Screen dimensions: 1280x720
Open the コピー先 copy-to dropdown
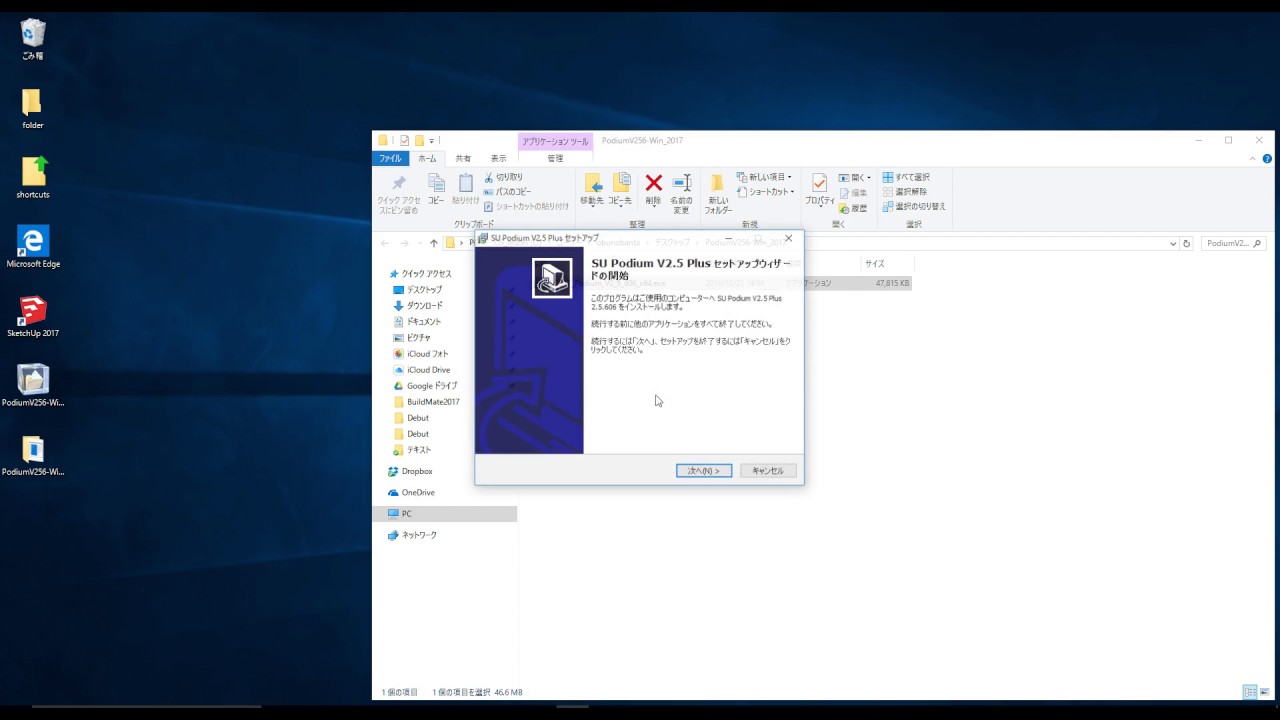pos(620,190)
